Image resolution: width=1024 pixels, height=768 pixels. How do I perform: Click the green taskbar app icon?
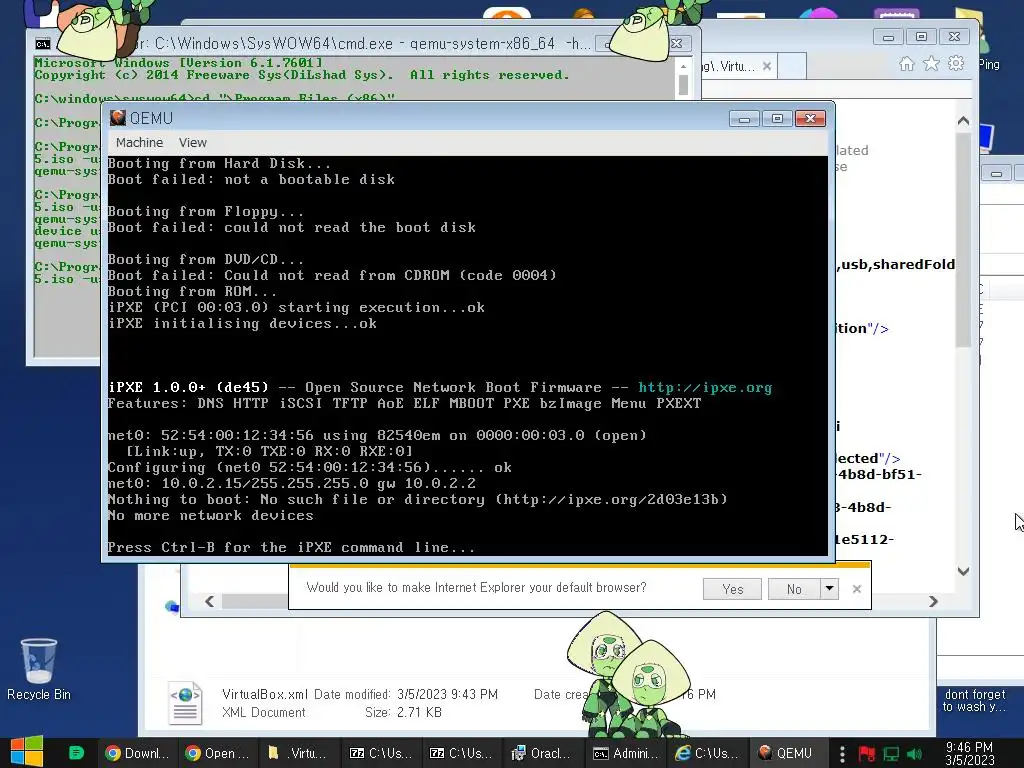coord(76,753)
